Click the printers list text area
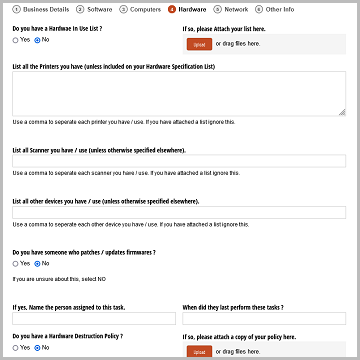The width and height of the screenshot is (360, 360). [x=179, y=94]
